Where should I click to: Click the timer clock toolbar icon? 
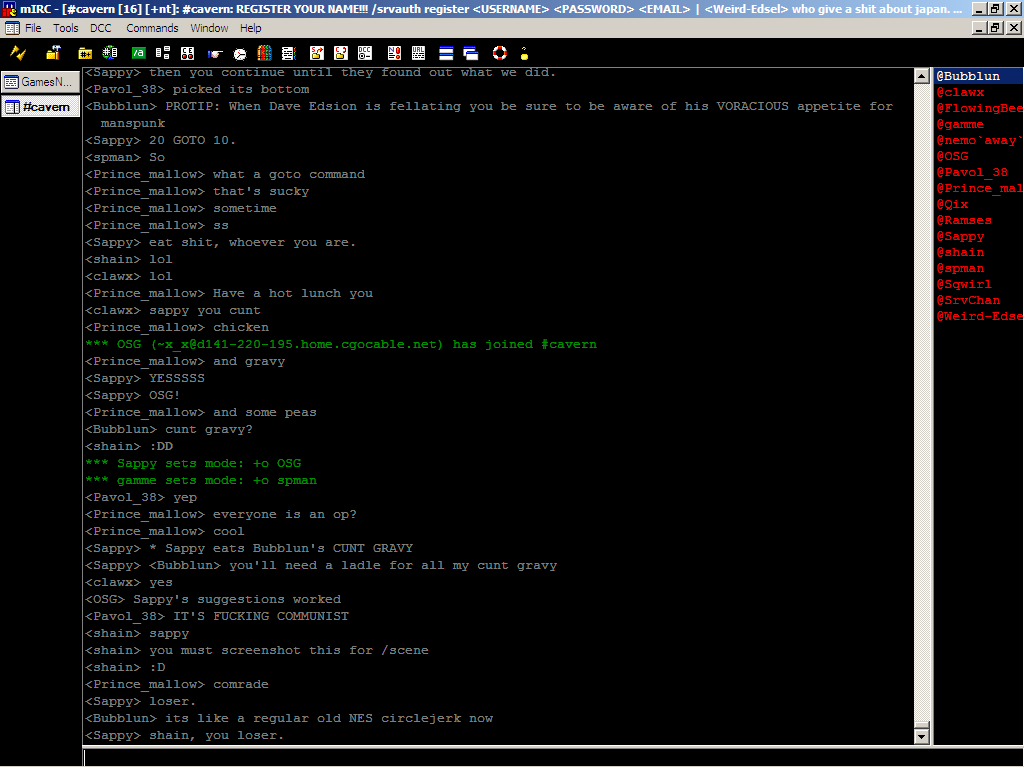(x=240, y=52)
